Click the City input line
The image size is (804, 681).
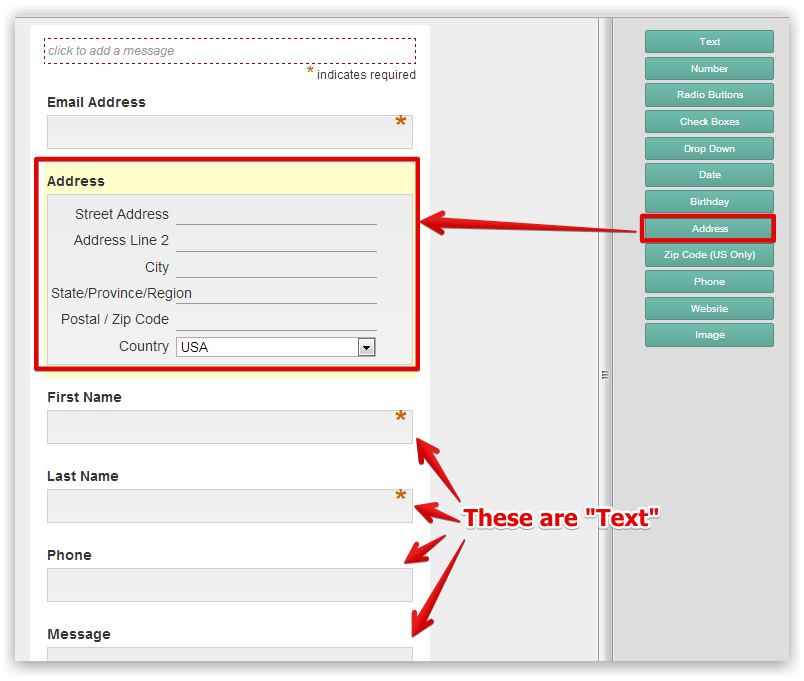(x=276, y=267)
